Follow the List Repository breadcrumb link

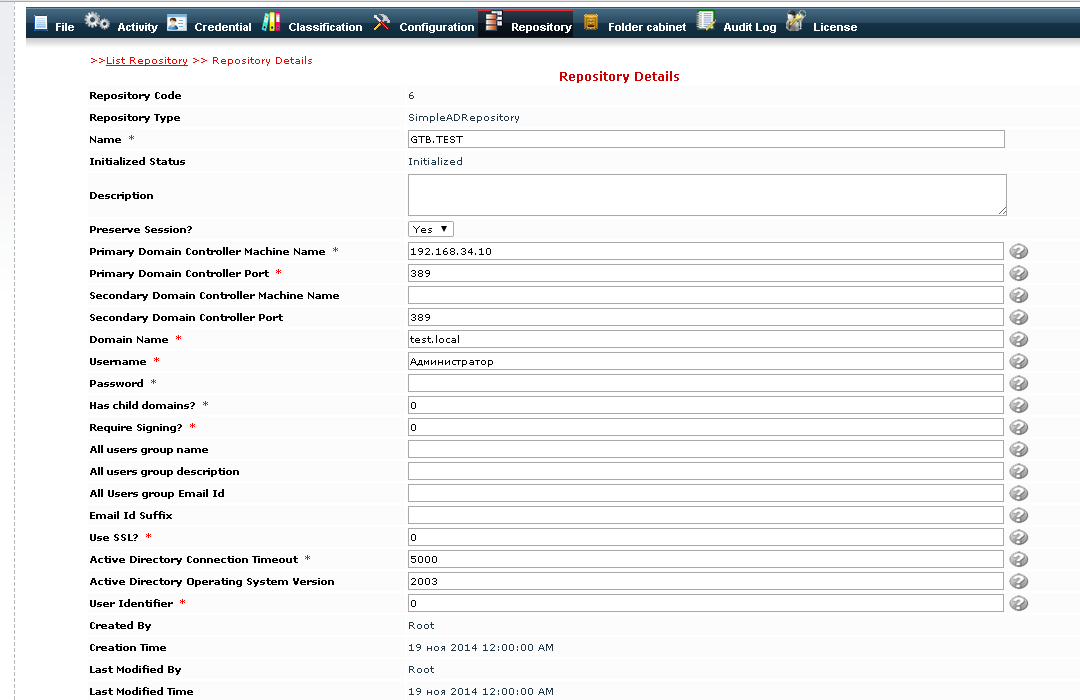click(147, 61)
